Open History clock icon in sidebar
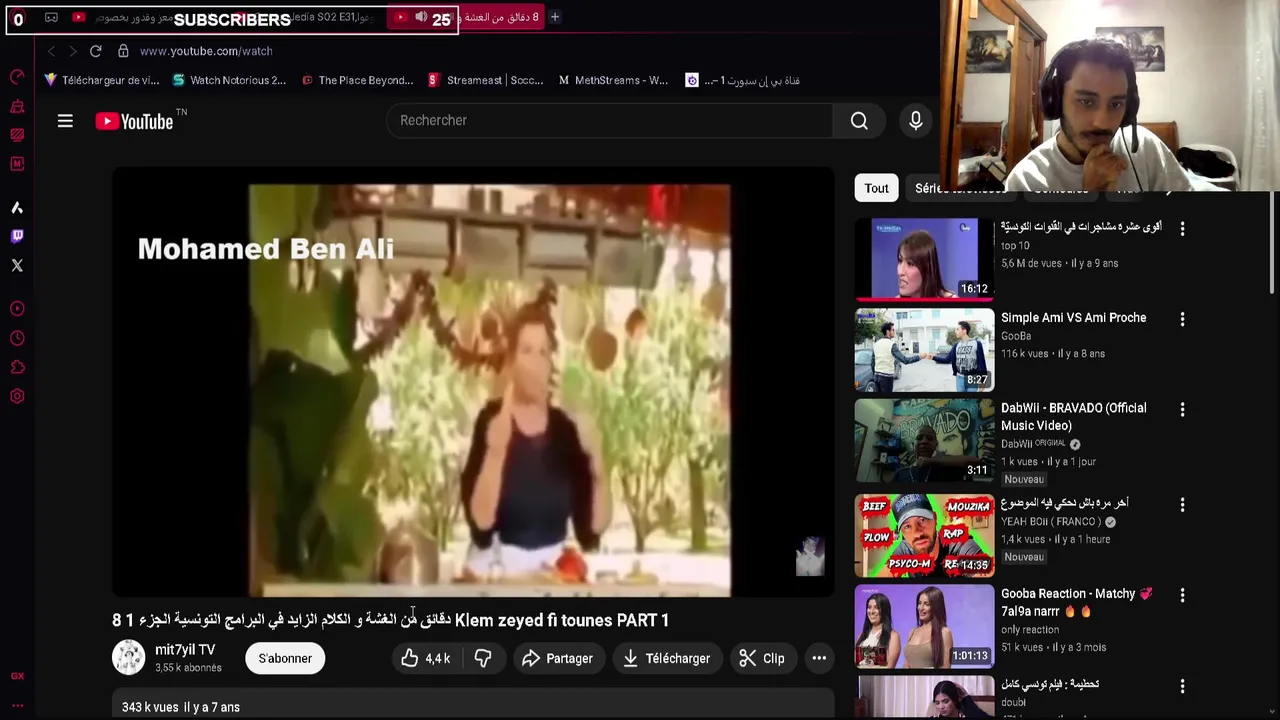Image resolution: width=1280 pixels, height=720 pixels. tap(17, 338)
